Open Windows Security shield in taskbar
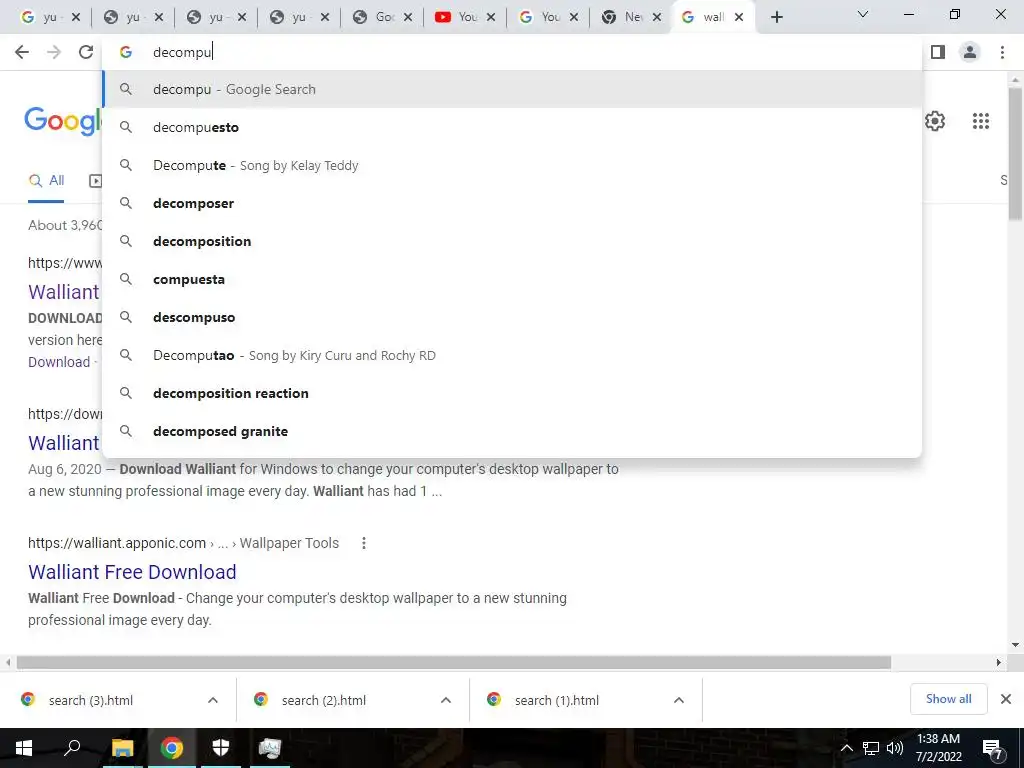The height and width of the screenshot is (768, 1024). click(x=221, y=748)
